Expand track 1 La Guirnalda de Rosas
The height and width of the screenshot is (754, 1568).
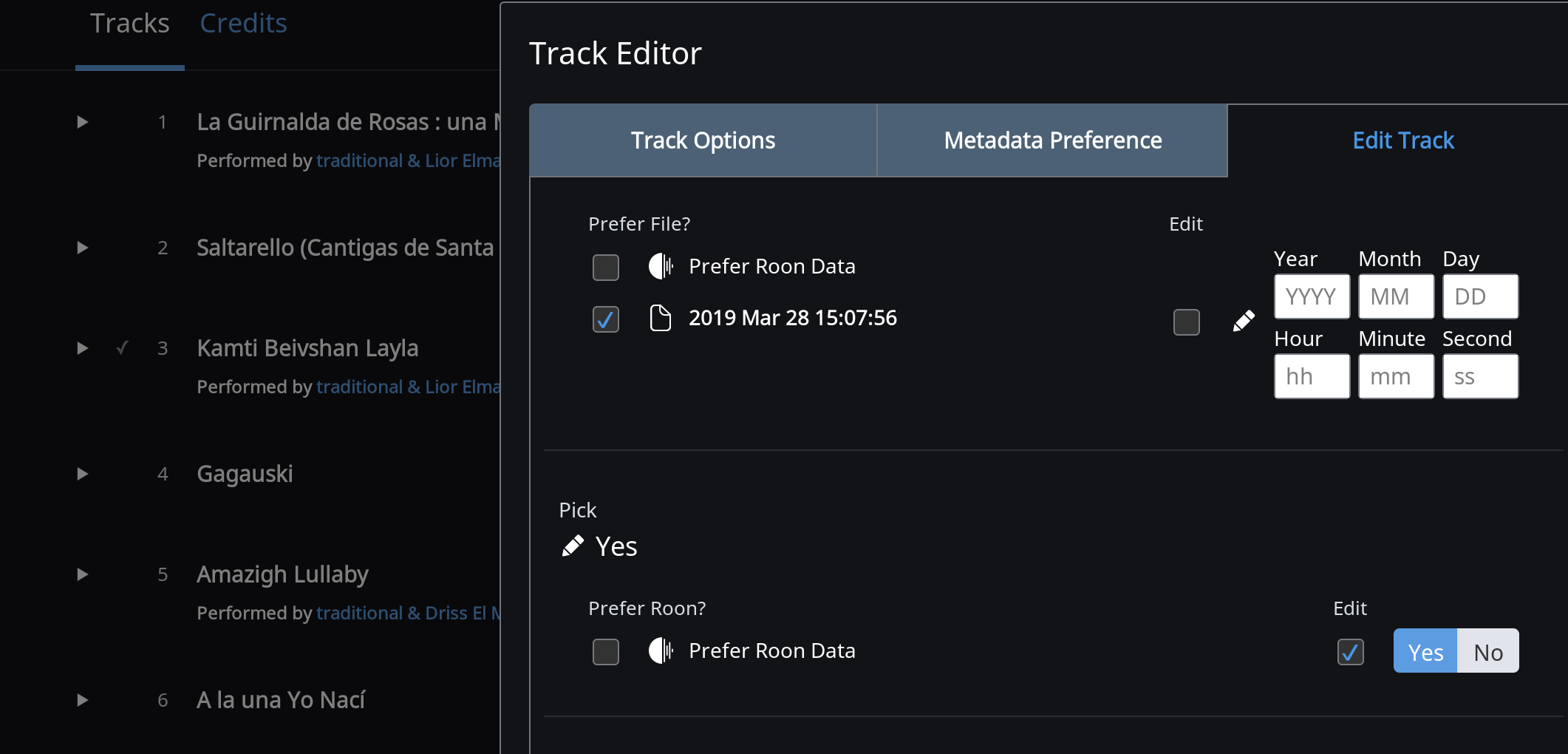83,122
